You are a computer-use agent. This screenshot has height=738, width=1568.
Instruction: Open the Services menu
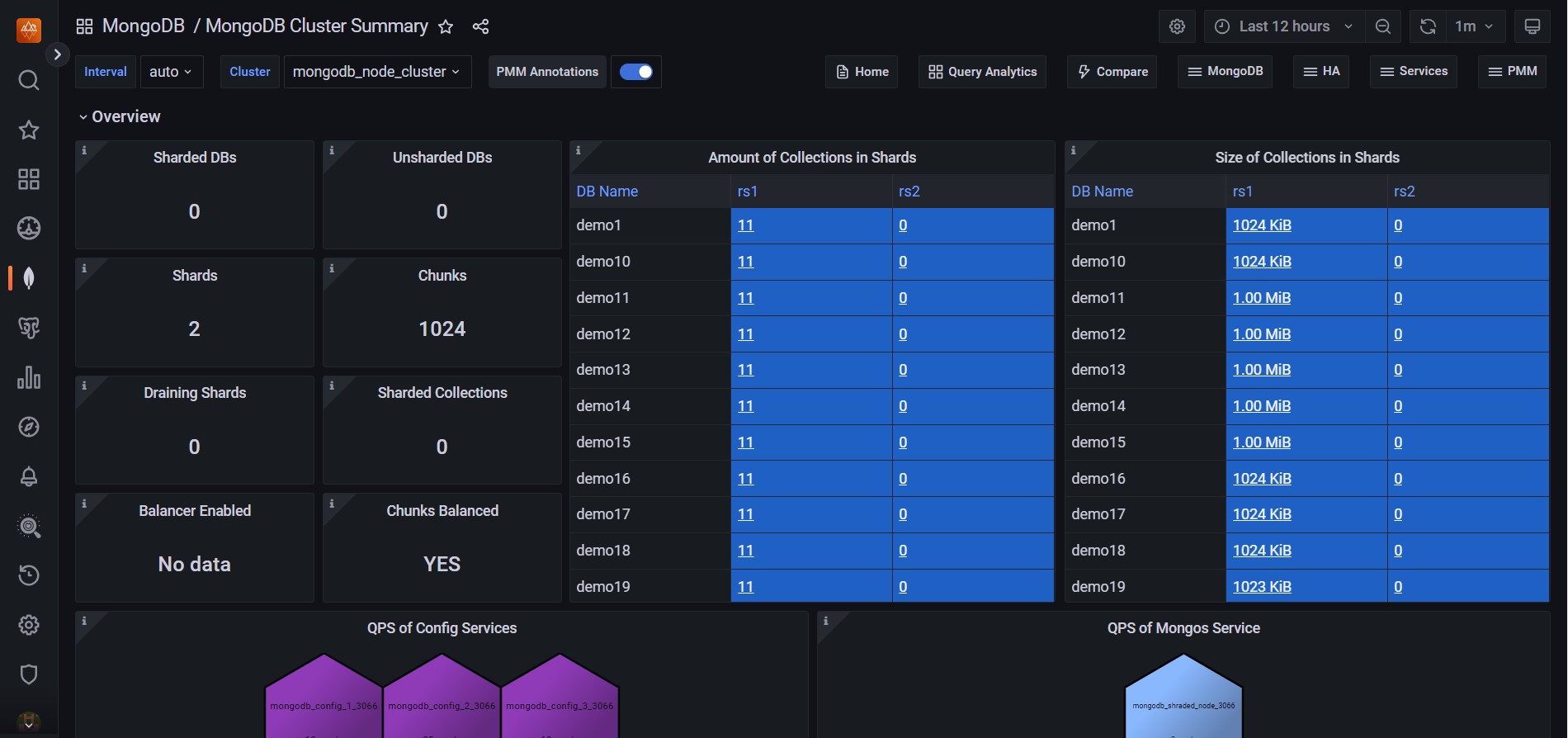click(x=1414, y=72)
